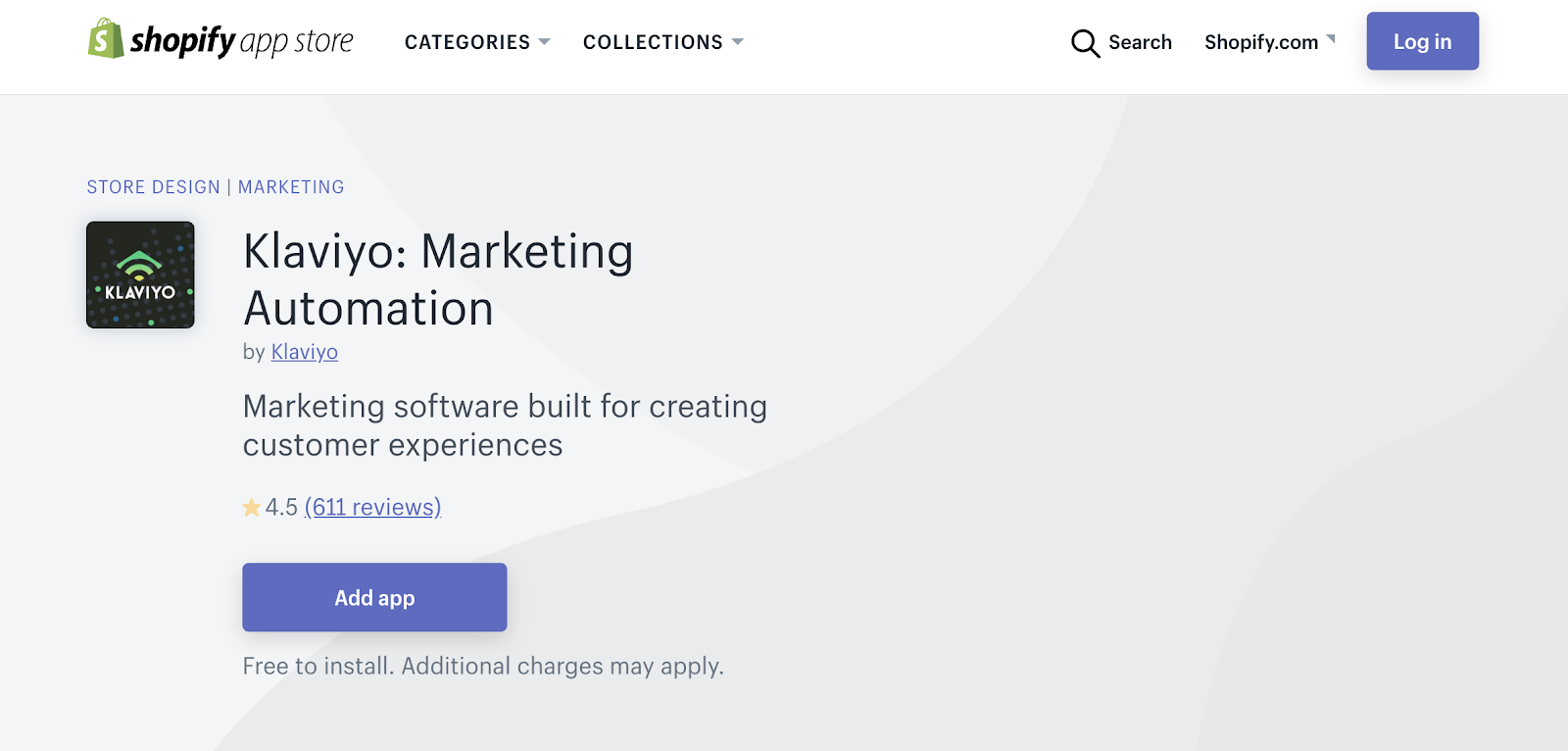Open the MARKETING category link
Screen dimensions: 1568x751
click(291, 187)
